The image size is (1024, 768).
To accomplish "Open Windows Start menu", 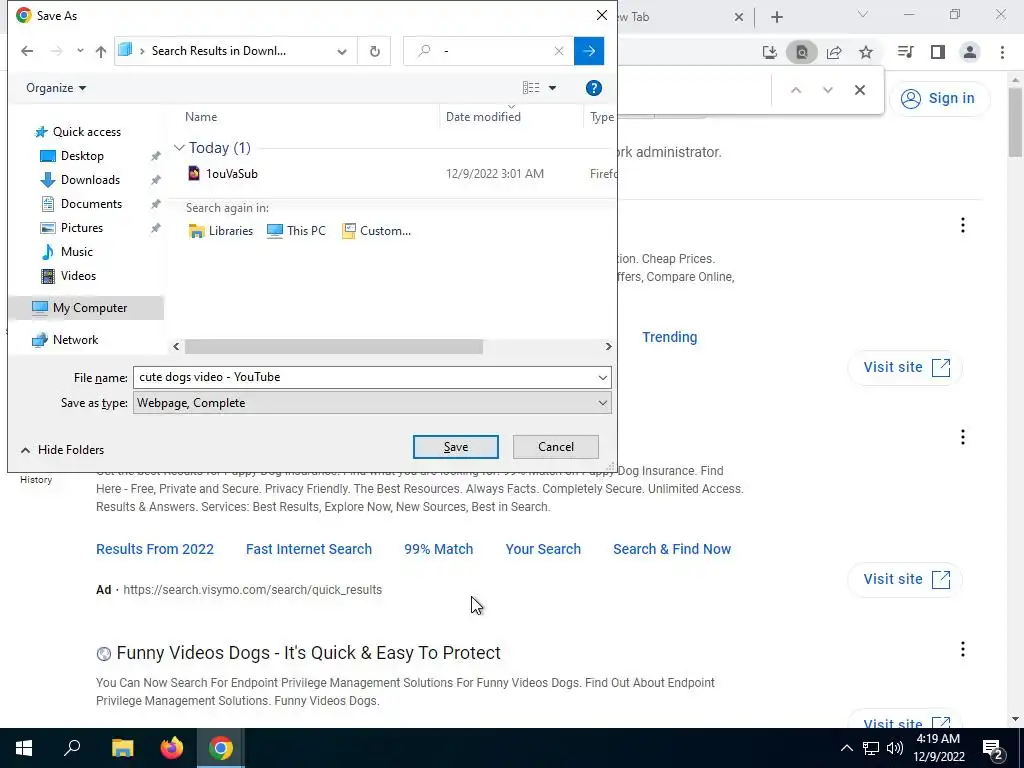I will [x=24, y=748].
